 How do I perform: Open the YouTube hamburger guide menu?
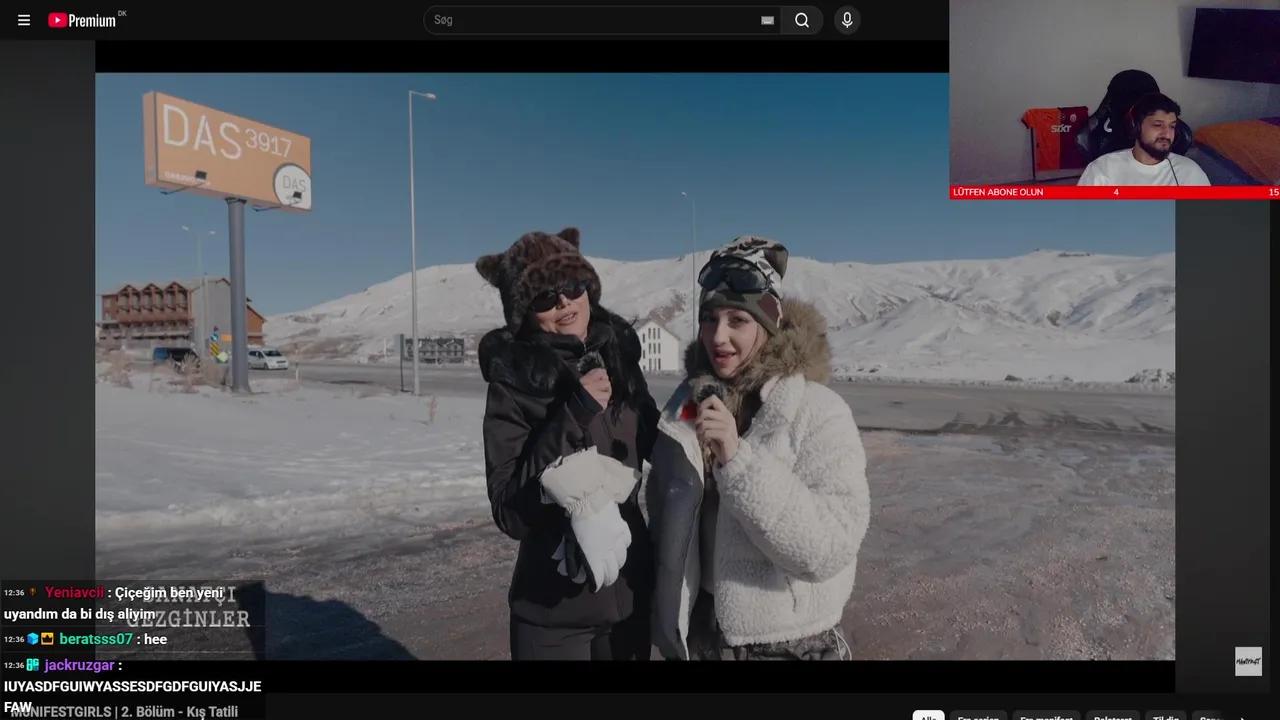(24, 20)
